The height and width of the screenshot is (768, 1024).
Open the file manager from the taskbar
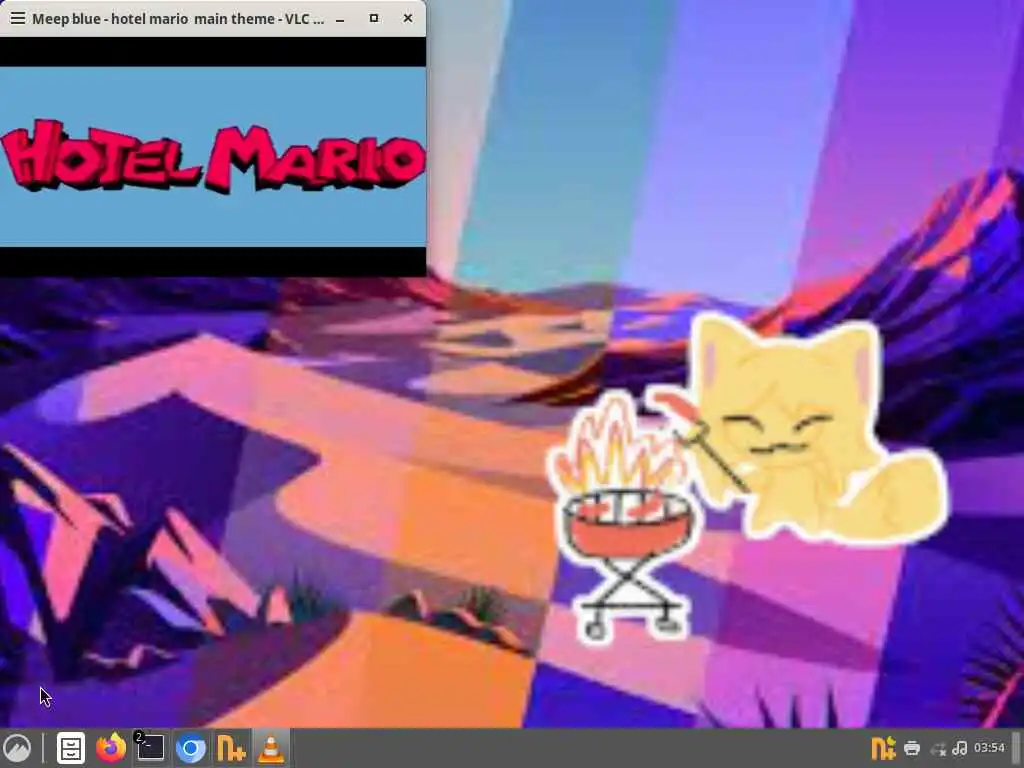(x=71, y=748)
